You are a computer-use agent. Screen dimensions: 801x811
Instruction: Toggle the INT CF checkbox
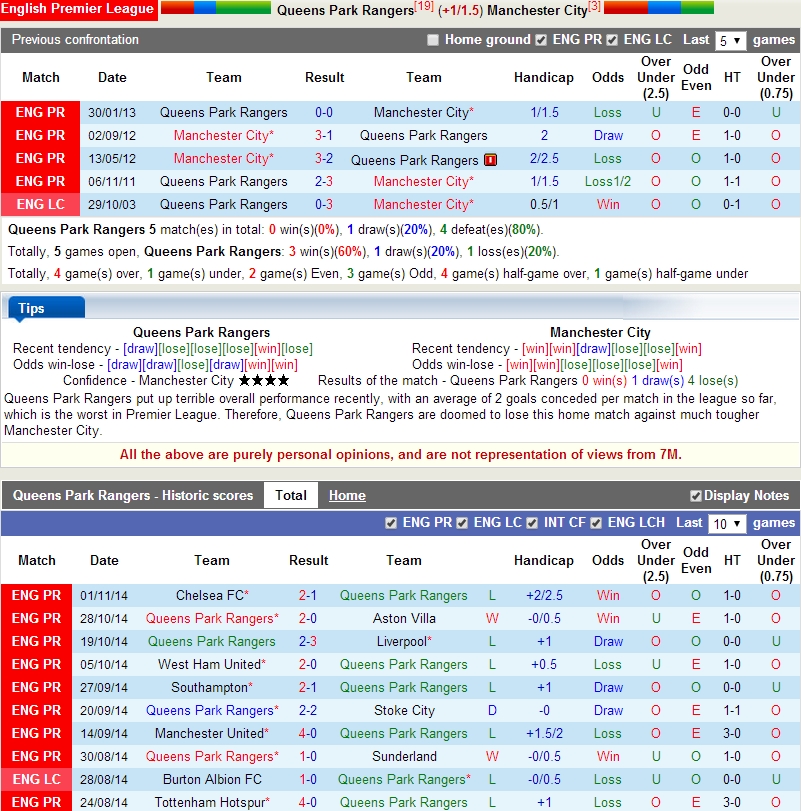click(x=532, y=523)
